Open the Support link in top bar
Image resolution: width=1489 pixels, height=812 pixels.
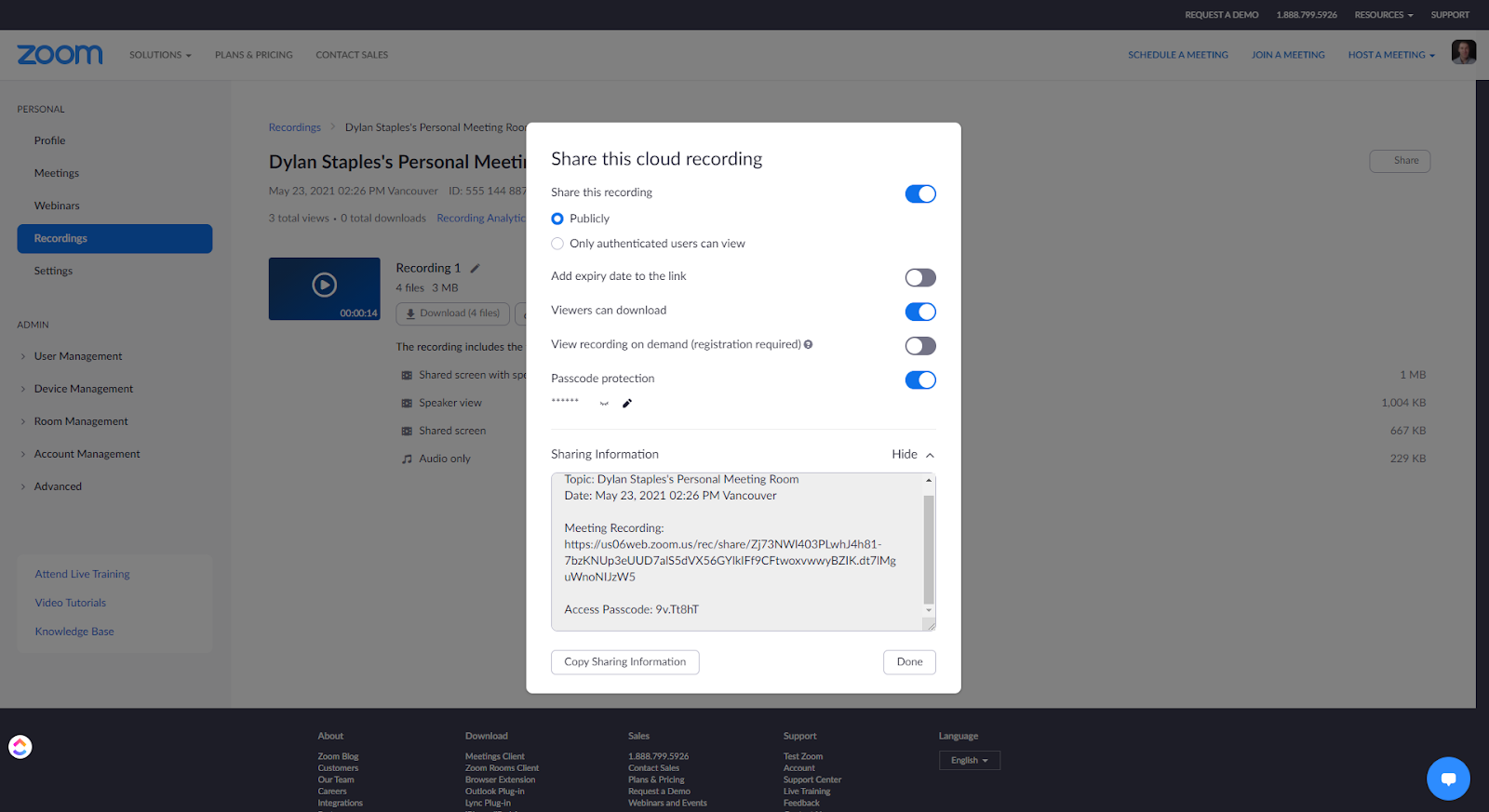(x=1450, y=15)
